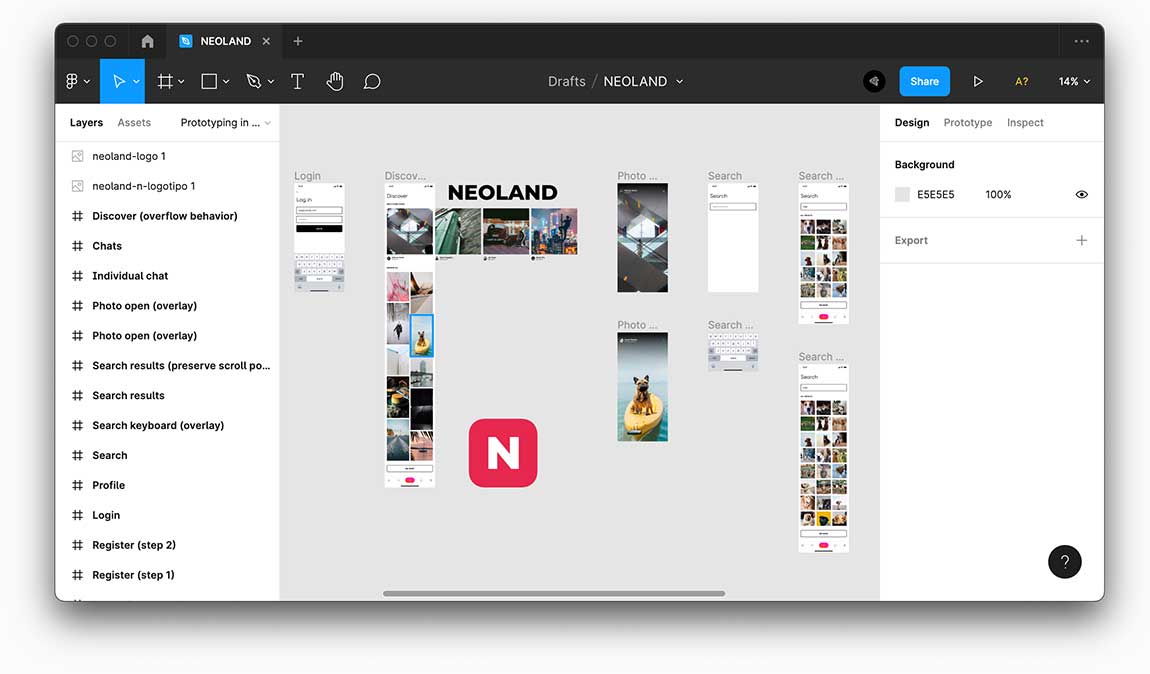This screenshot has width=1150, height=674.
Task: Start Presentation mode
Action: coord(978,81)
